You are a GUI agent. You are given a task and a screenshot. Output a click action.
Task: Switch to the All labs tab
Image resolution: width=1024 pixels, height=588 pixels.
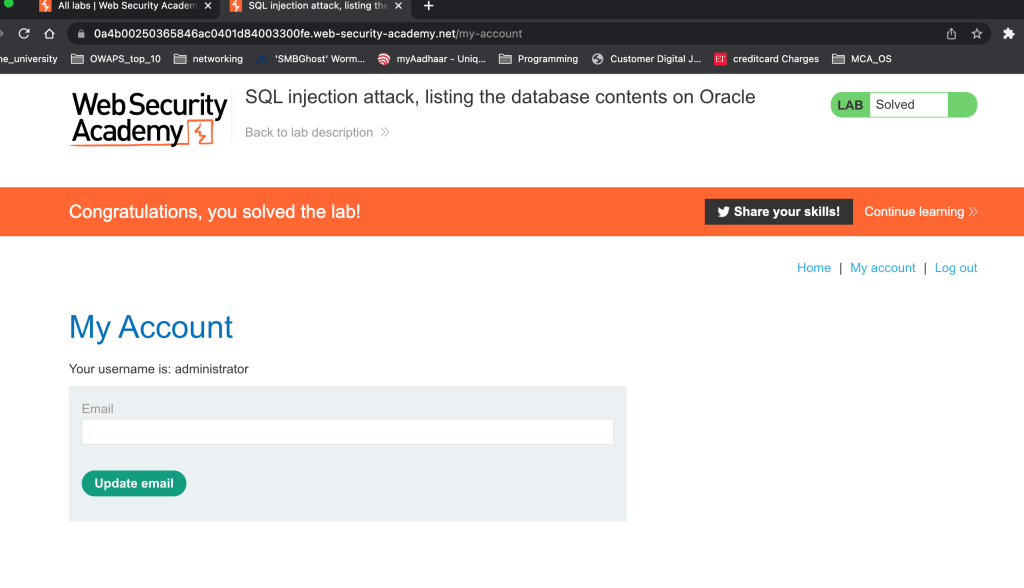120,6
